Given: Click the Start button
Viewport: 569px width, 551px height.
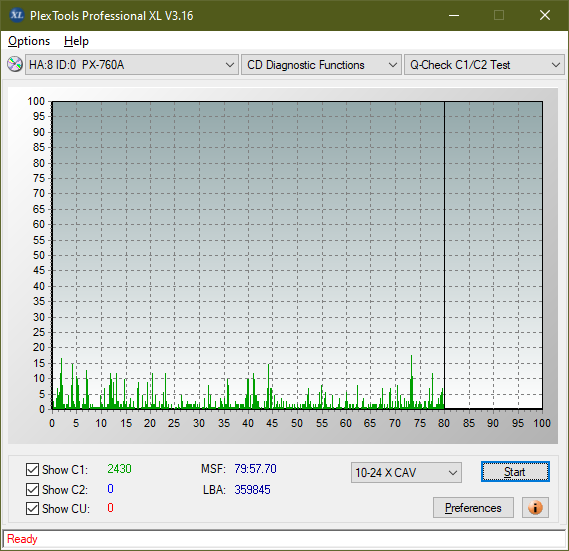Looking at the screenshot, I should (x=515, y=472).
